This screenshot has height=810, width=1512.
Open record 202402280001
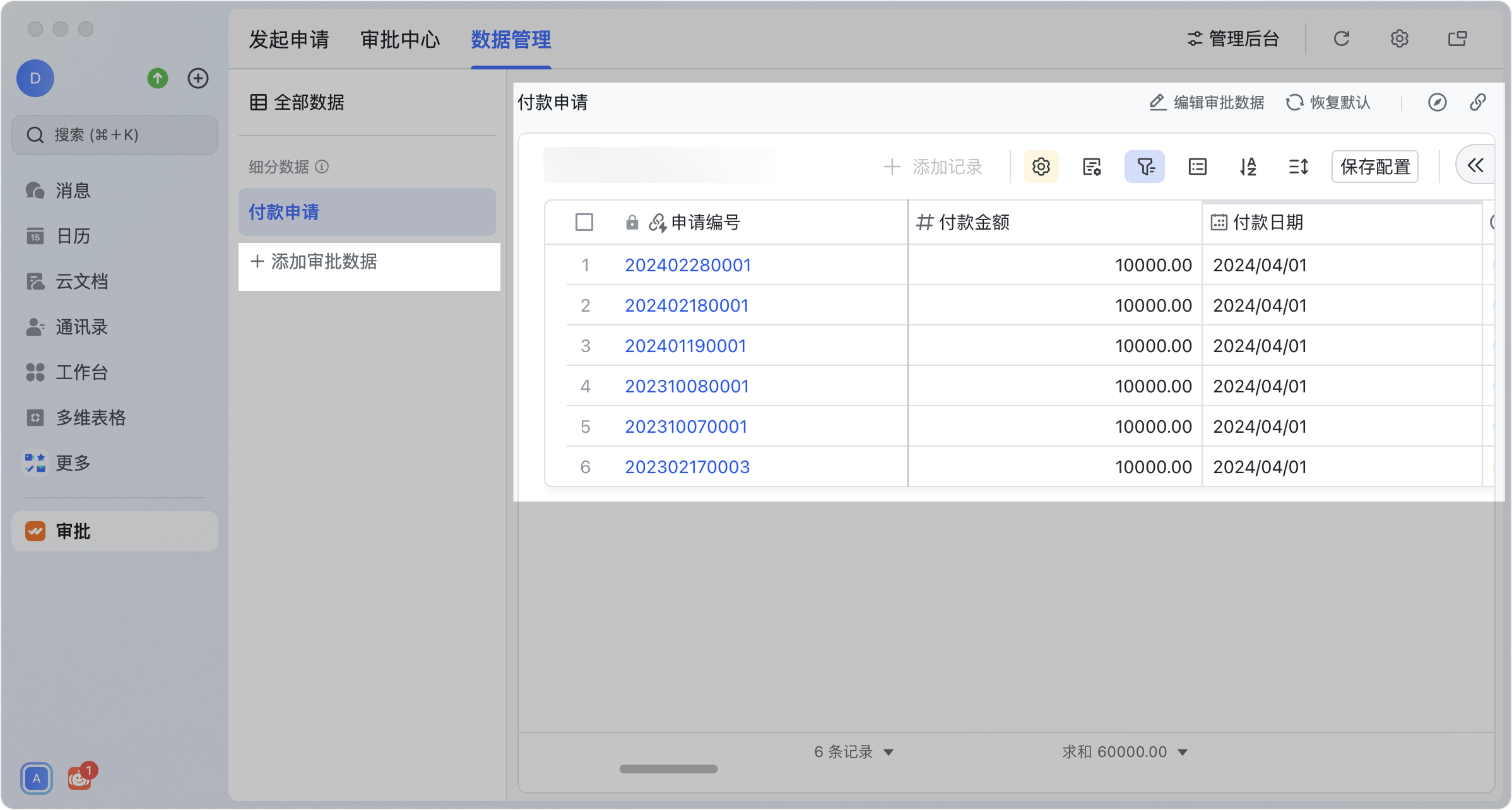click(688, 265)
